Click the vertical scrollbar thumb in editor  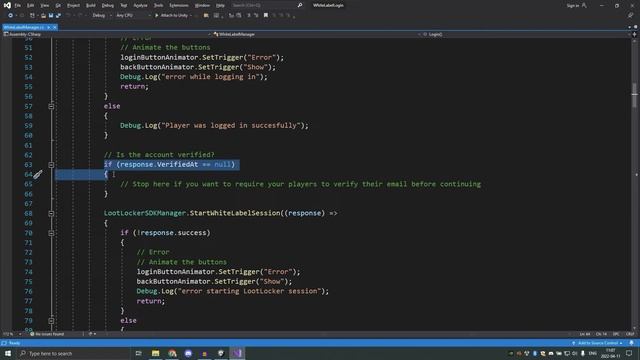point(634,95)
